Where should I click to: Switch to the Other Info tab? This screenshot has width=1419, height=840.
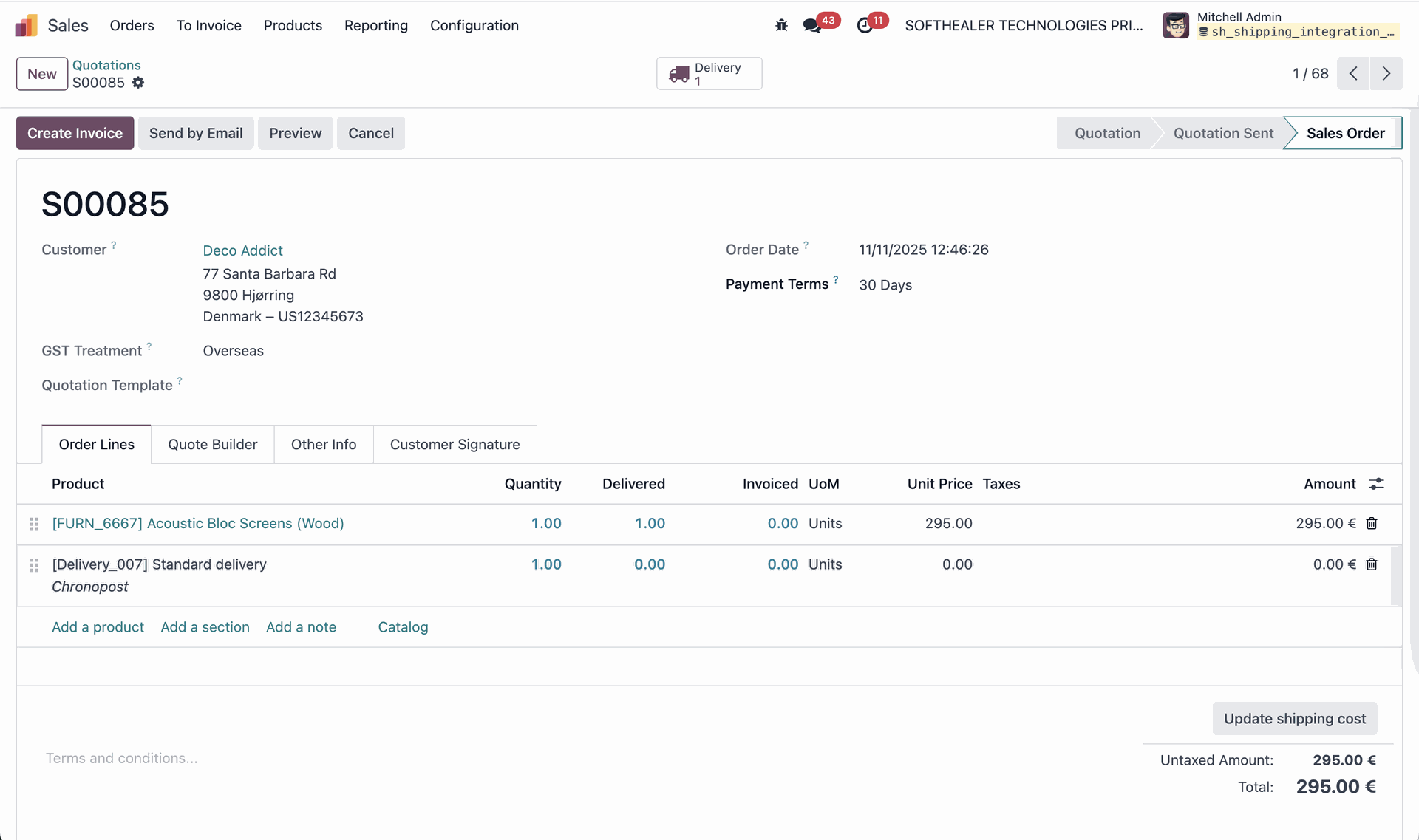tap(323, 445)
